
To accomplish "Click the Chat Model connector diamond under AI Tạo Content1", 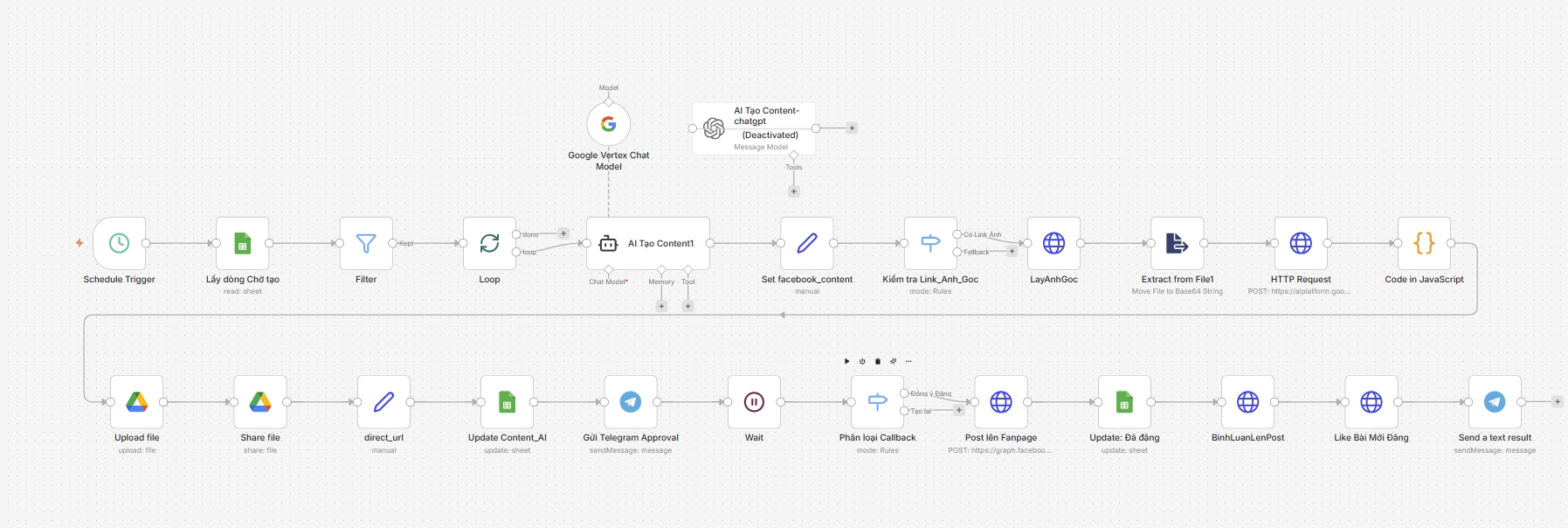I will (x=609, y=268).
